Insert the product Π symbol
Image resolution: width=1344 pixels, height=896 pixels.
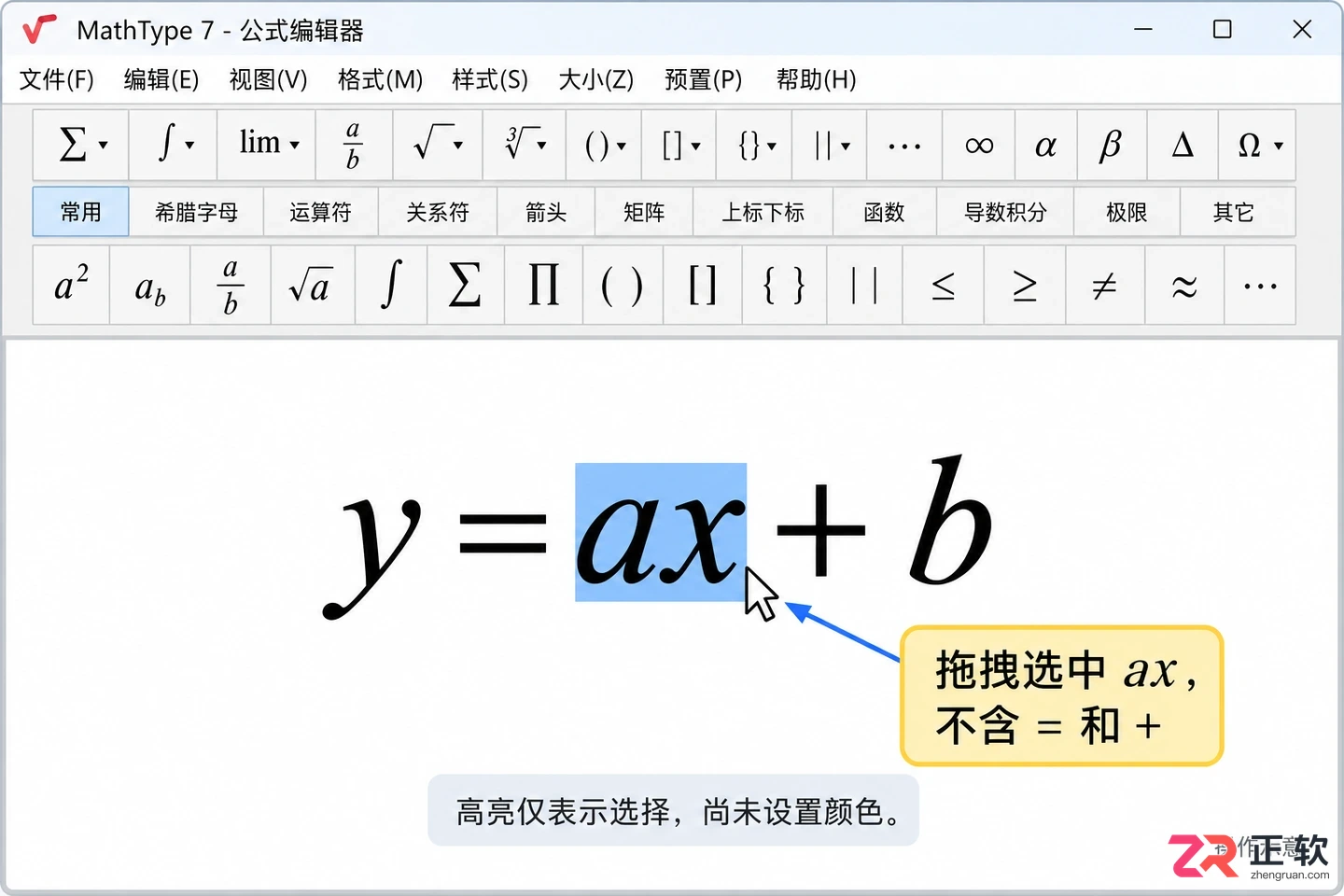(543, 286)
